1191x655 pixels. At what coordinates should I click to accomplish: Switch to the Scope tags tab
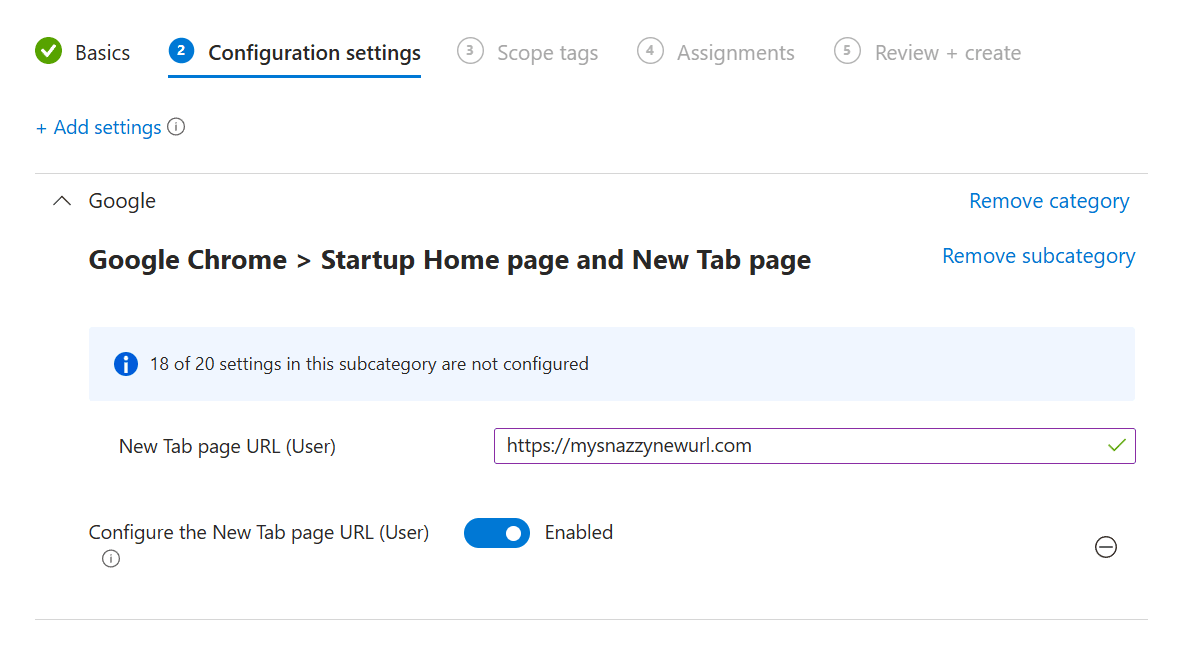[547, 52]
